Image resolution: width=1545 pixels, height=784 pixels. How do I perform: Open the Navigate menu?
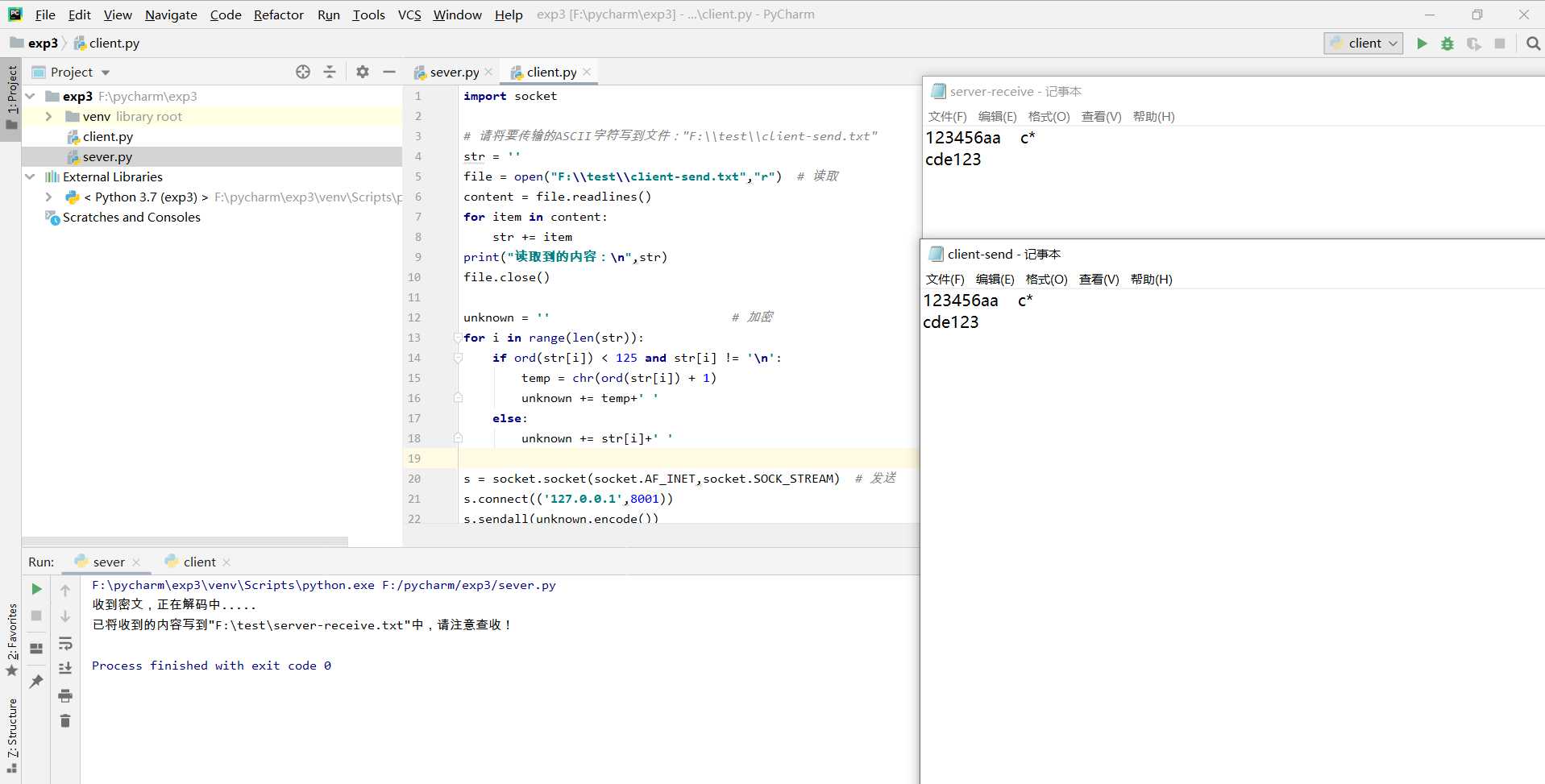pyautogui.click(x=171, y=15)
